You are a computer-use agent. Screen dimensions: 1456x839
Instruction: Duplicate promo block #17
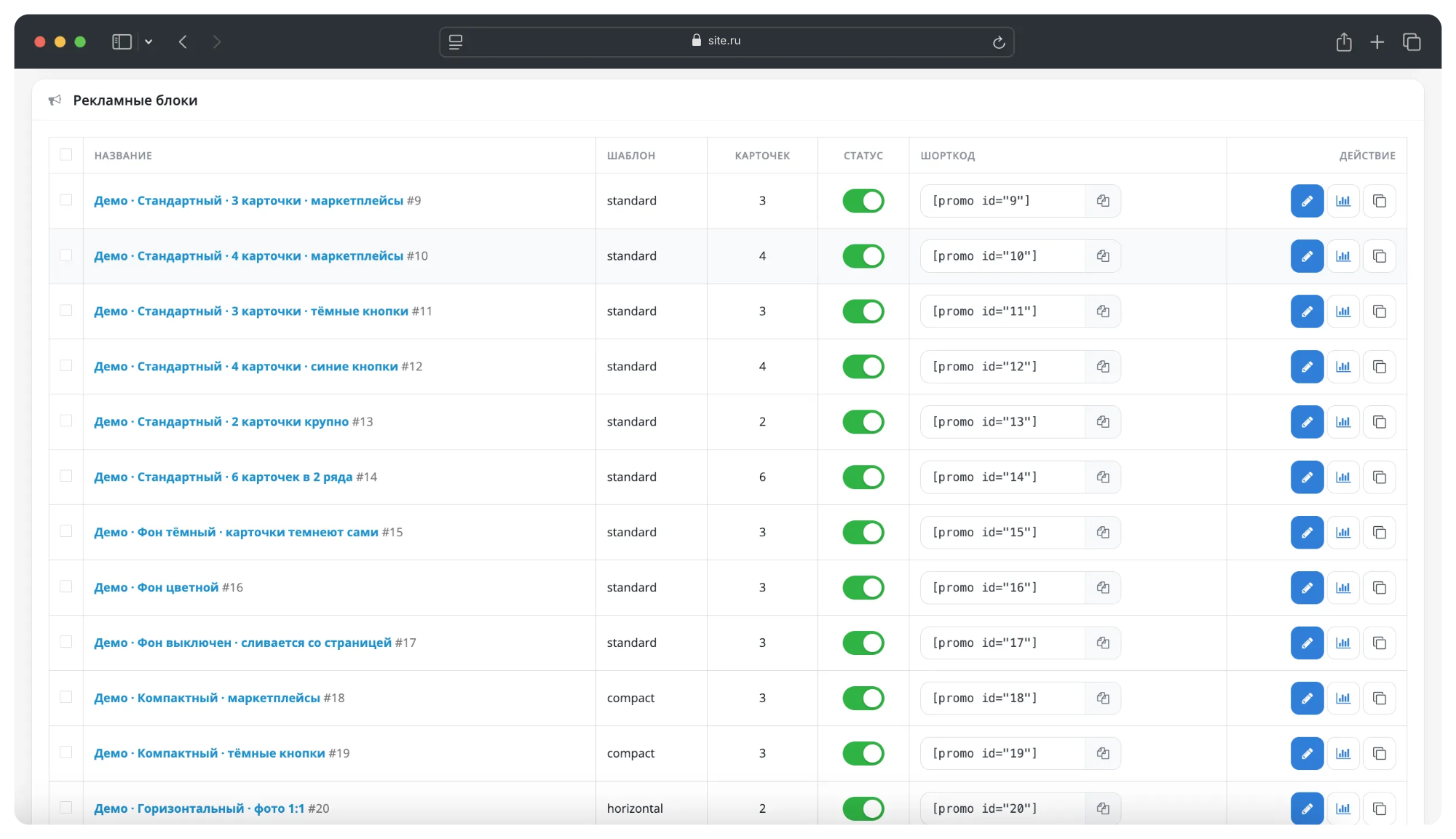tap(1380, 643)
